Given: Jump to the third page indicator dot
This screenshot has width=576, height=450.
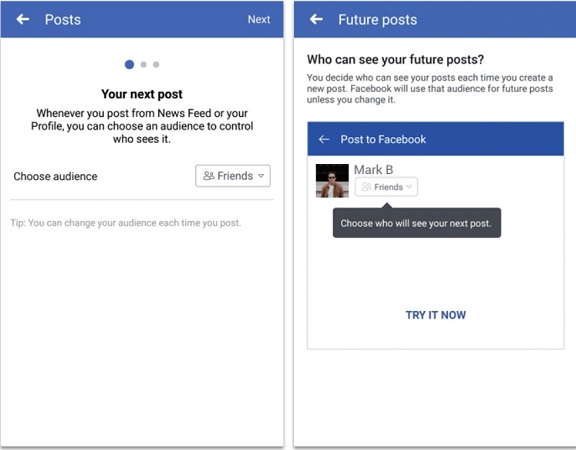Looking at the screenshot, I should point(156,64).
